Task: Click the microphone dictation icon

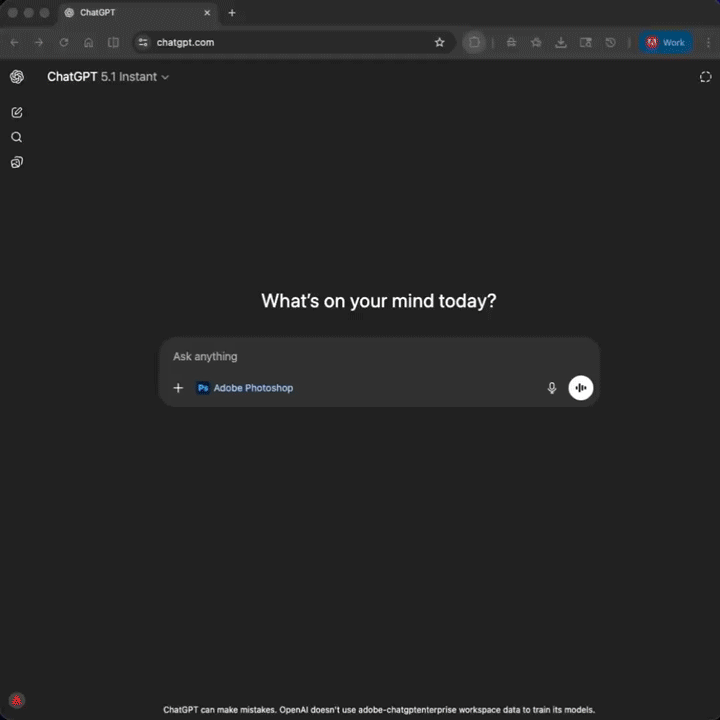Action: [552, 388]
